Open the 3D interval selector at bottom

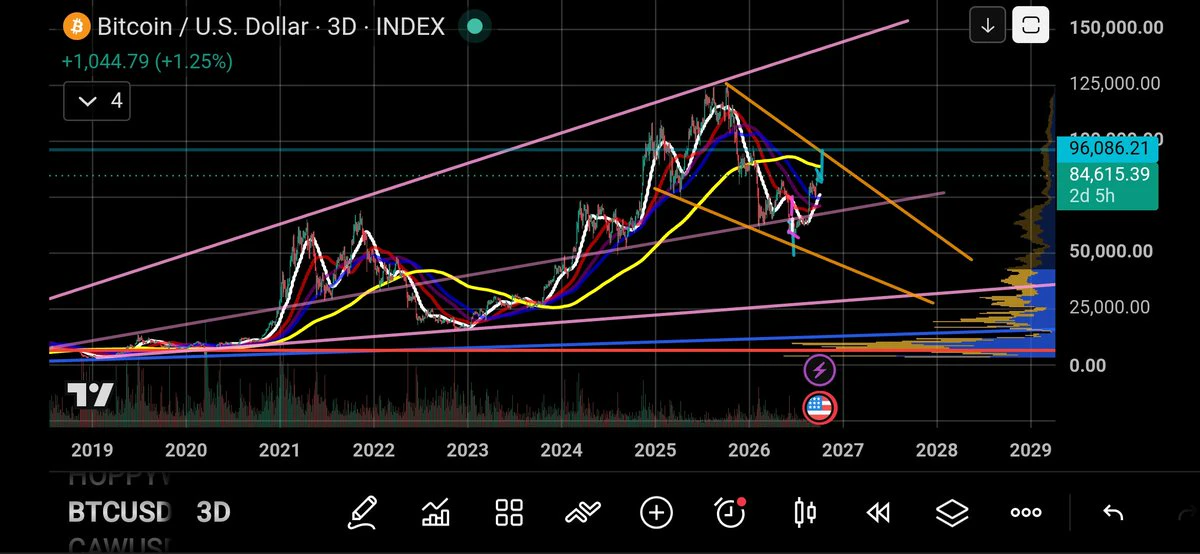pos(213,513)
